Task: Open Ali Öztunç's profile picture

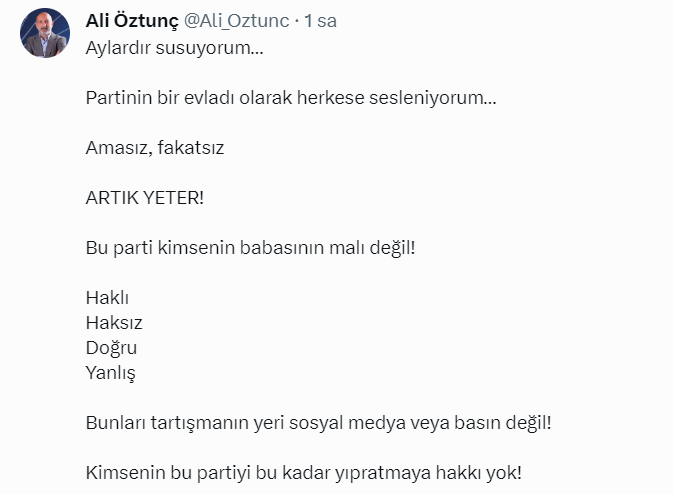Action: (45, 33)
